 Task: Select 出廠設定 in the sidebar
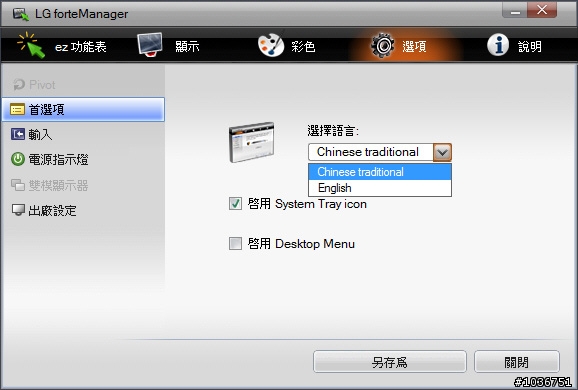[83, 210]
